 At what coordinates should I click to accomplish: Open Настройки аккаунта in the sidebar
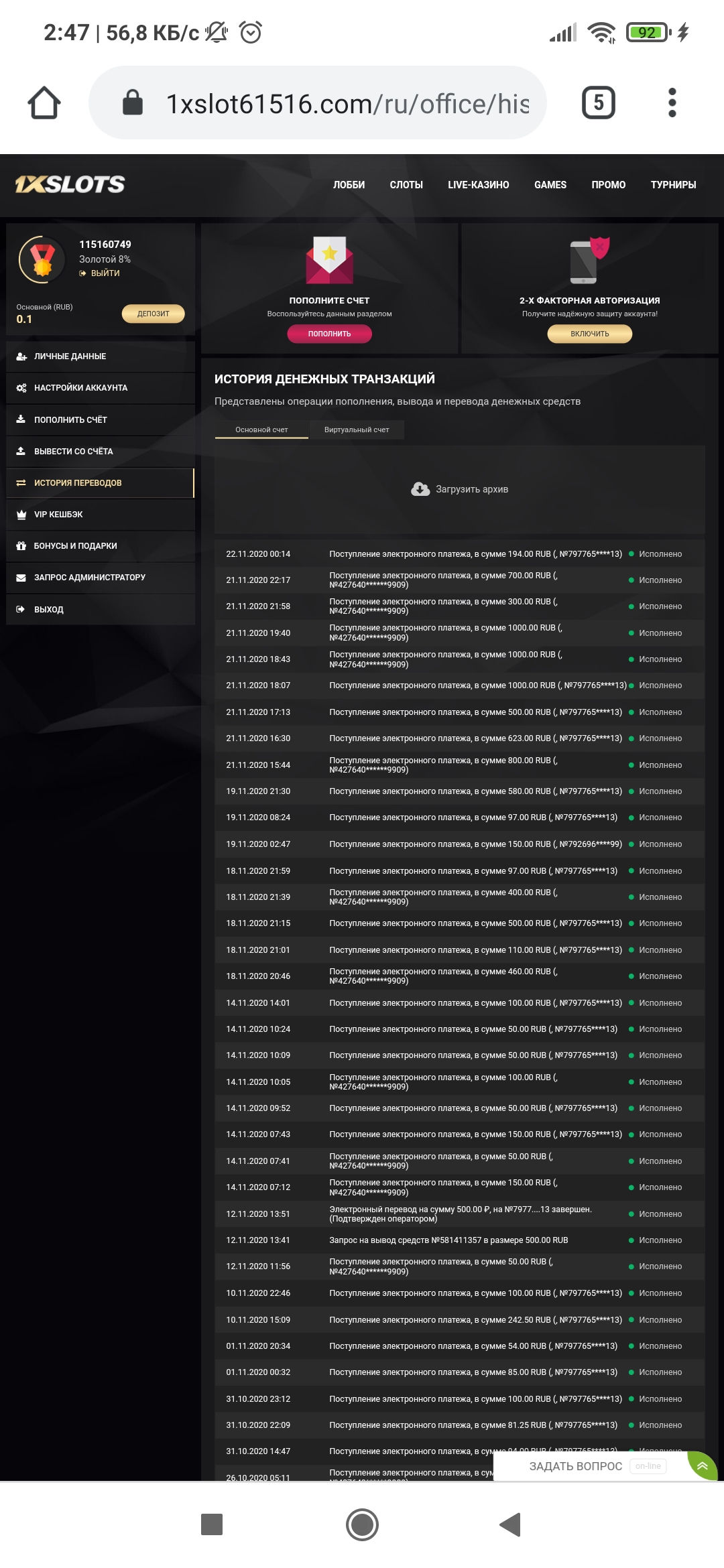[80, 388]
